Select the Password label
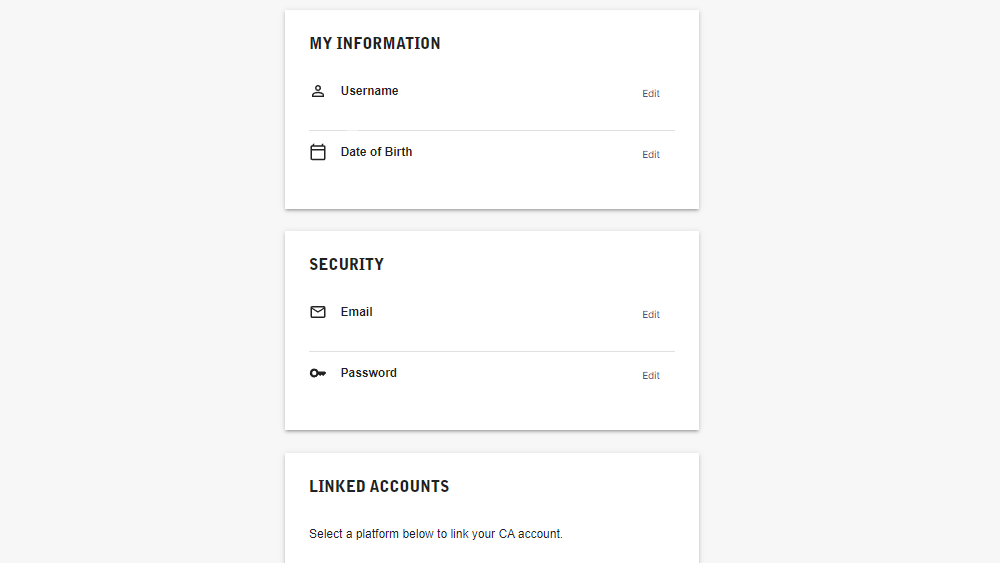The height and width of the screenshot is (563, 1000). pyautogui.click(x=369, y=373)
